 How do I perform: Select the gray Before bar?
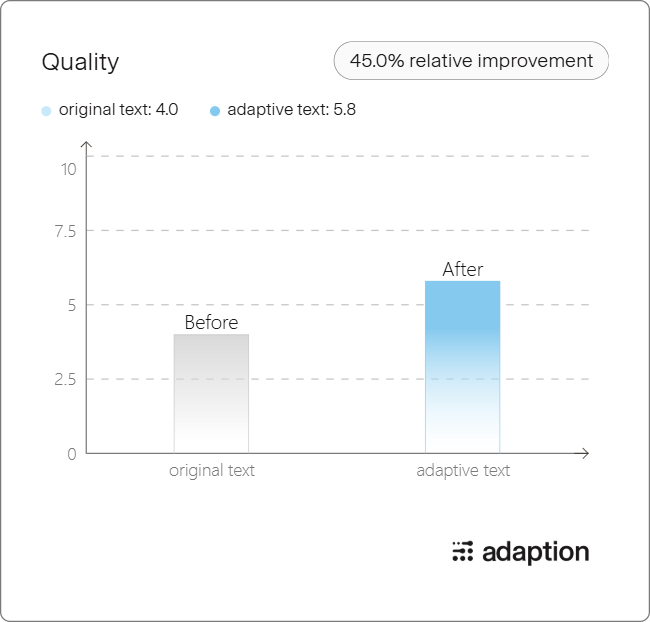[211, 394]
